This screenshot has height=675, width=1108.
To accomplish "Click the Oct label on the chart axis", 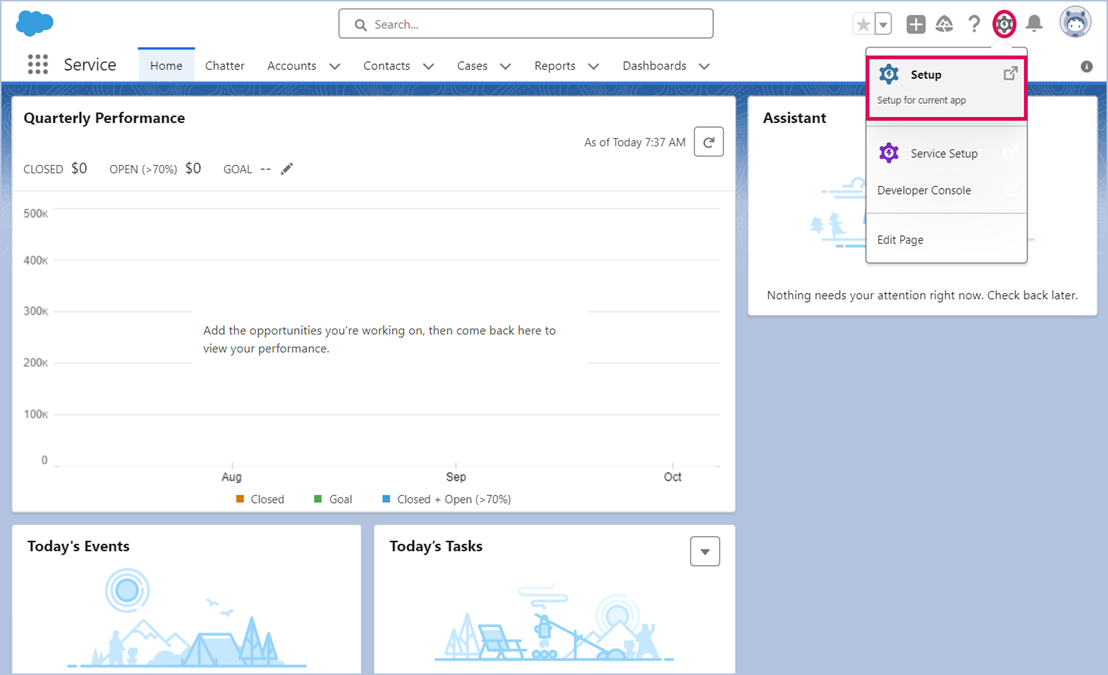I will pos(673,477).
